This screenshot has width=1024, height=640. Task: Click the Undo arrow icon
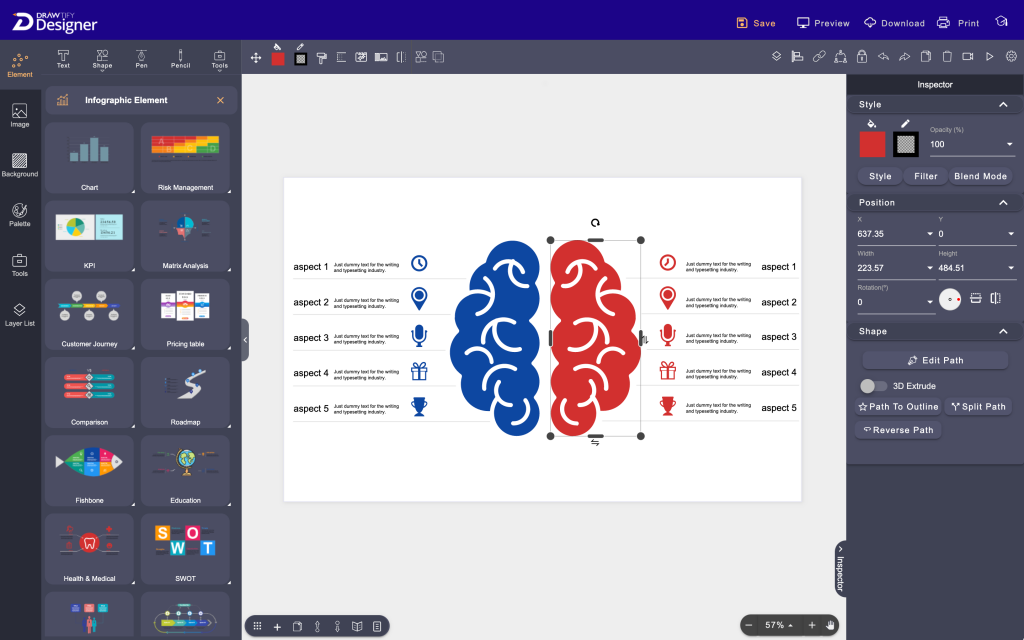[x=884, y=57]
